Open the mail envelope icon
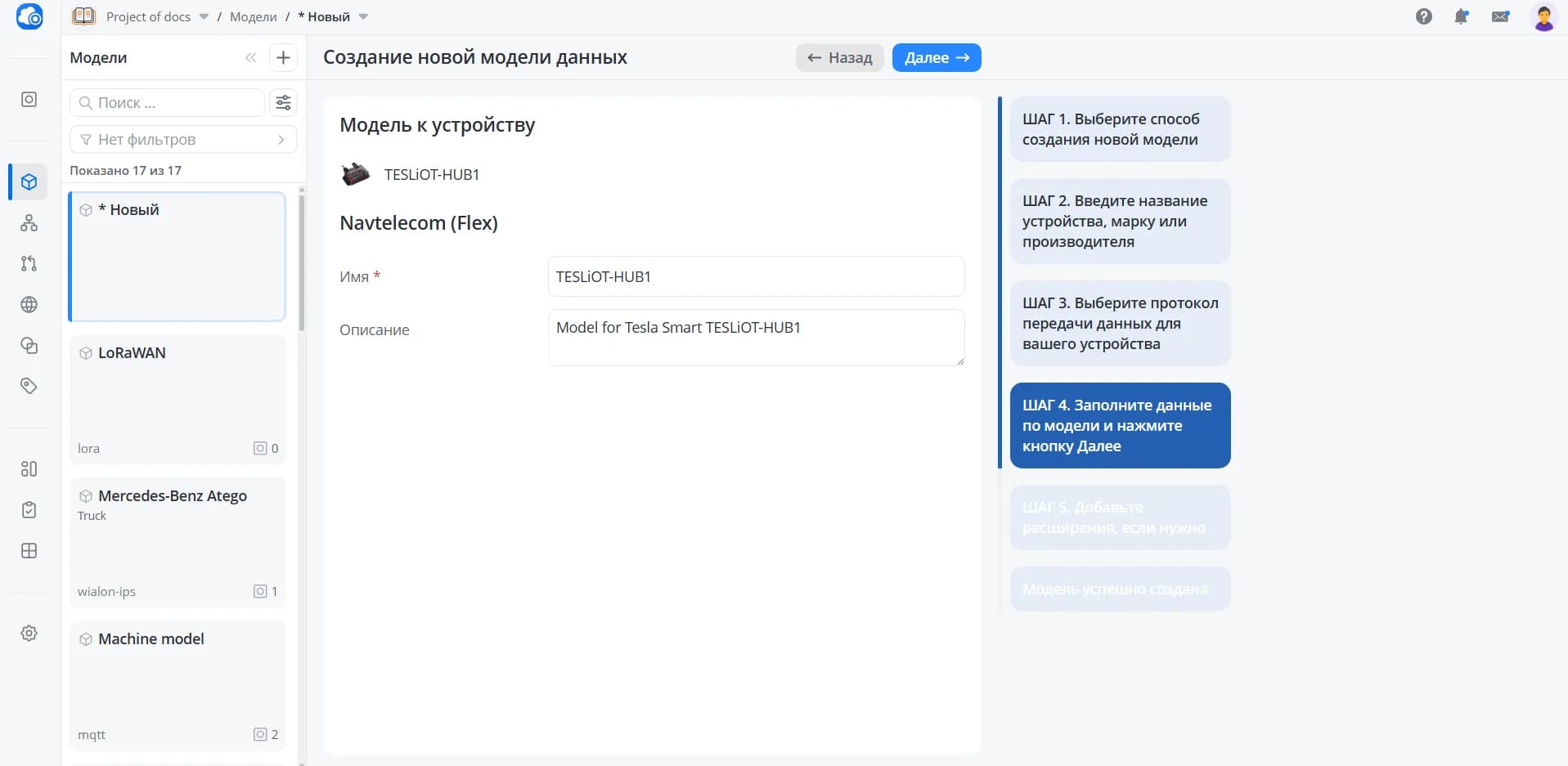This screenshot has width=1568, height=766. (x=1500, y=16)
